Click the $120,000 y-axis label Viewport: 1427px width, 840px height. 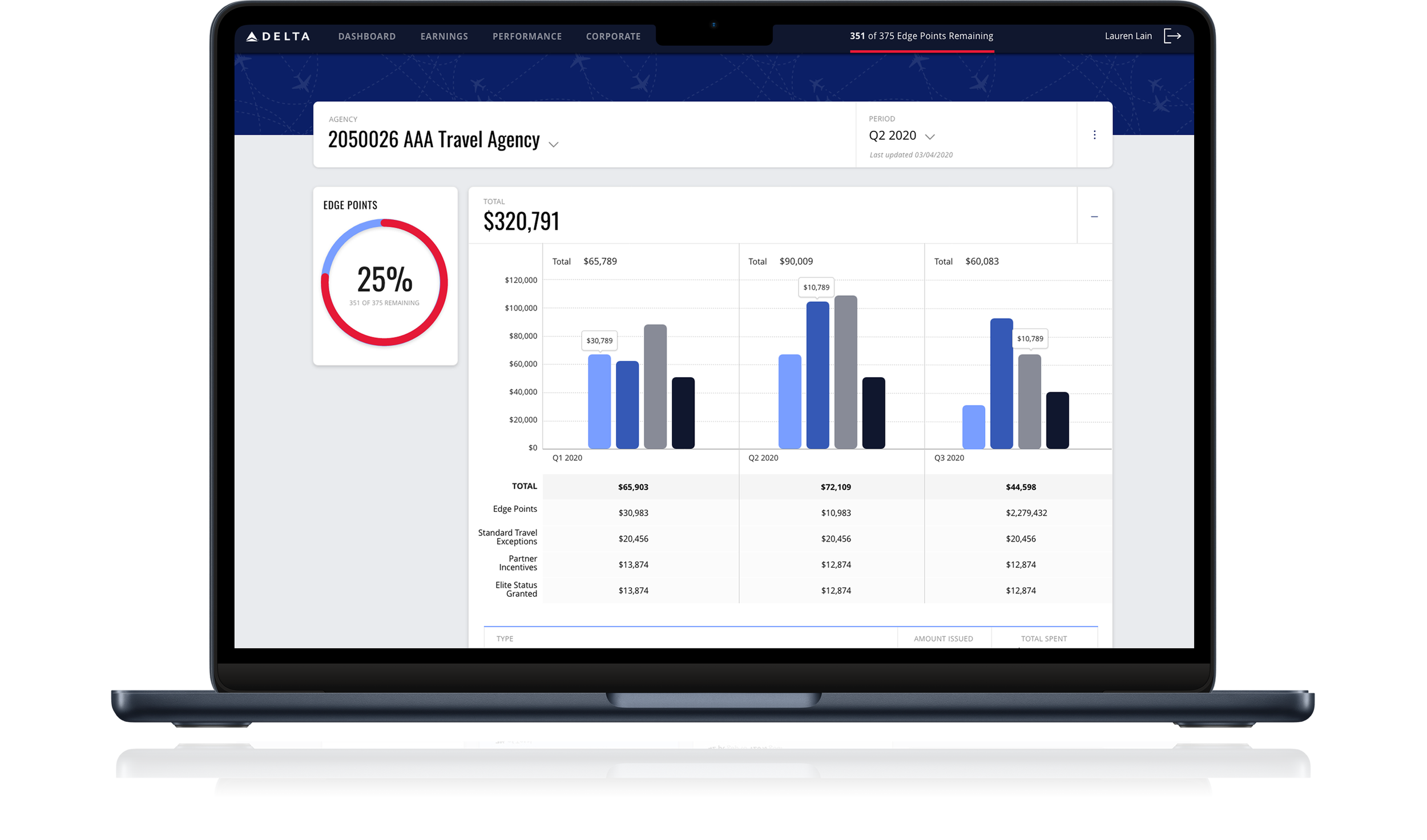[521, 280]
